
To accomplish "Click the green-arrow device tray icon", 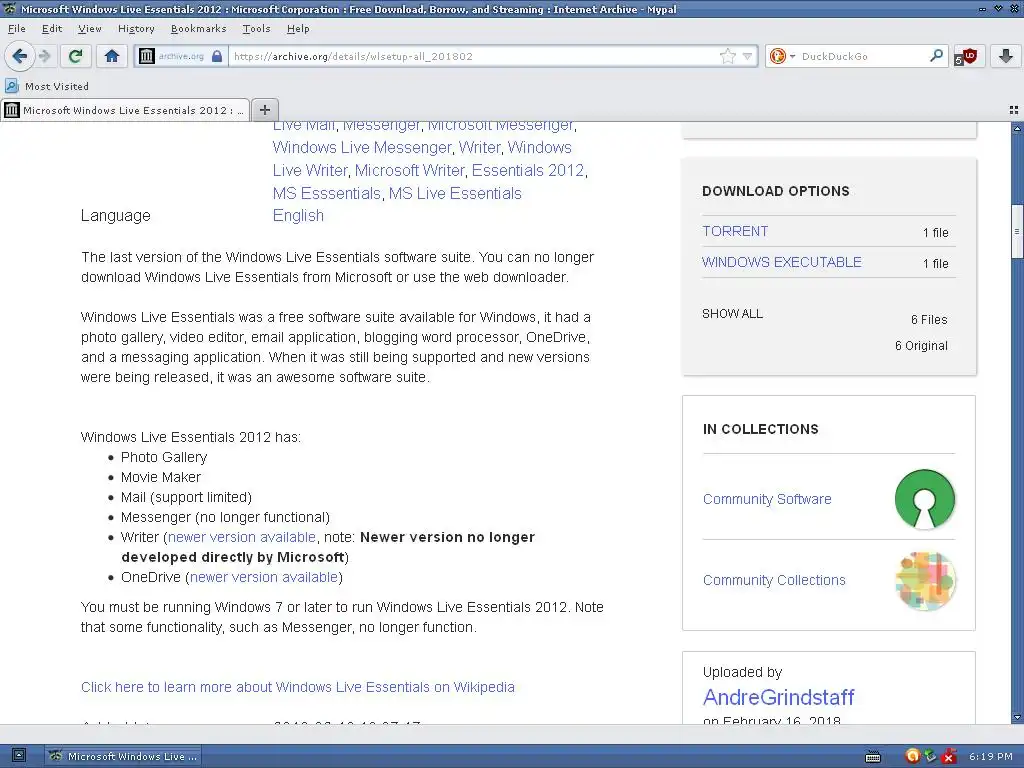I will 931,756.
